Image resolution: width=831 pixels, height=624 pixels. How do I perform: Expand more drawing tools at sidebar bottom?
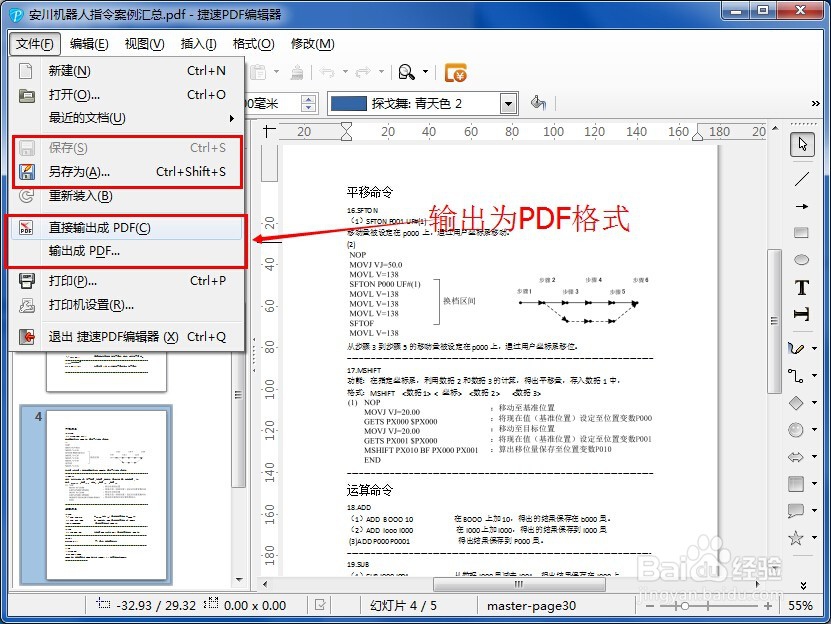point(803,585)
